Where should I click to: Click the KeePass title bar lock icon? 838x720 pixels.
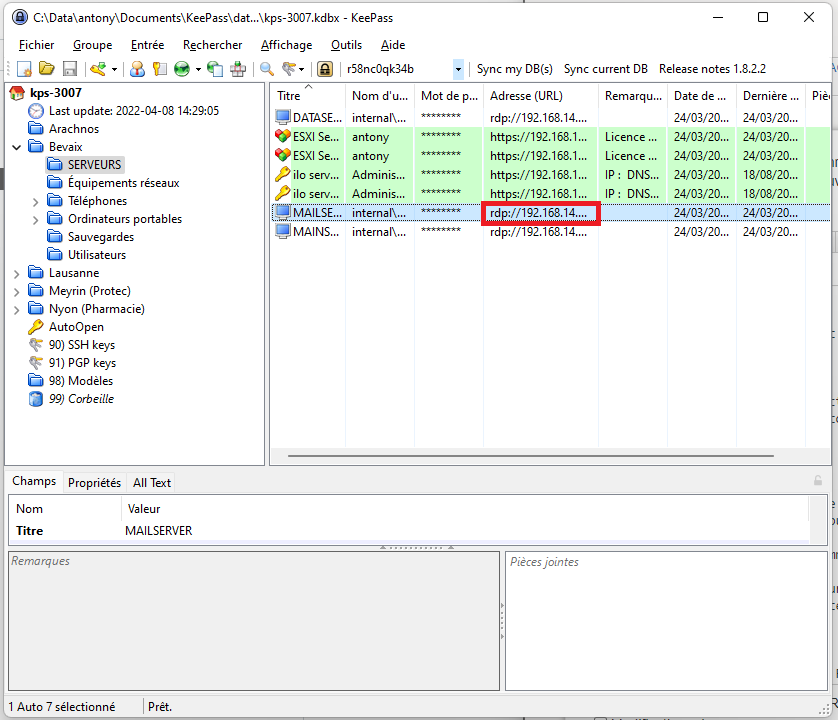[x=20, y=17]
